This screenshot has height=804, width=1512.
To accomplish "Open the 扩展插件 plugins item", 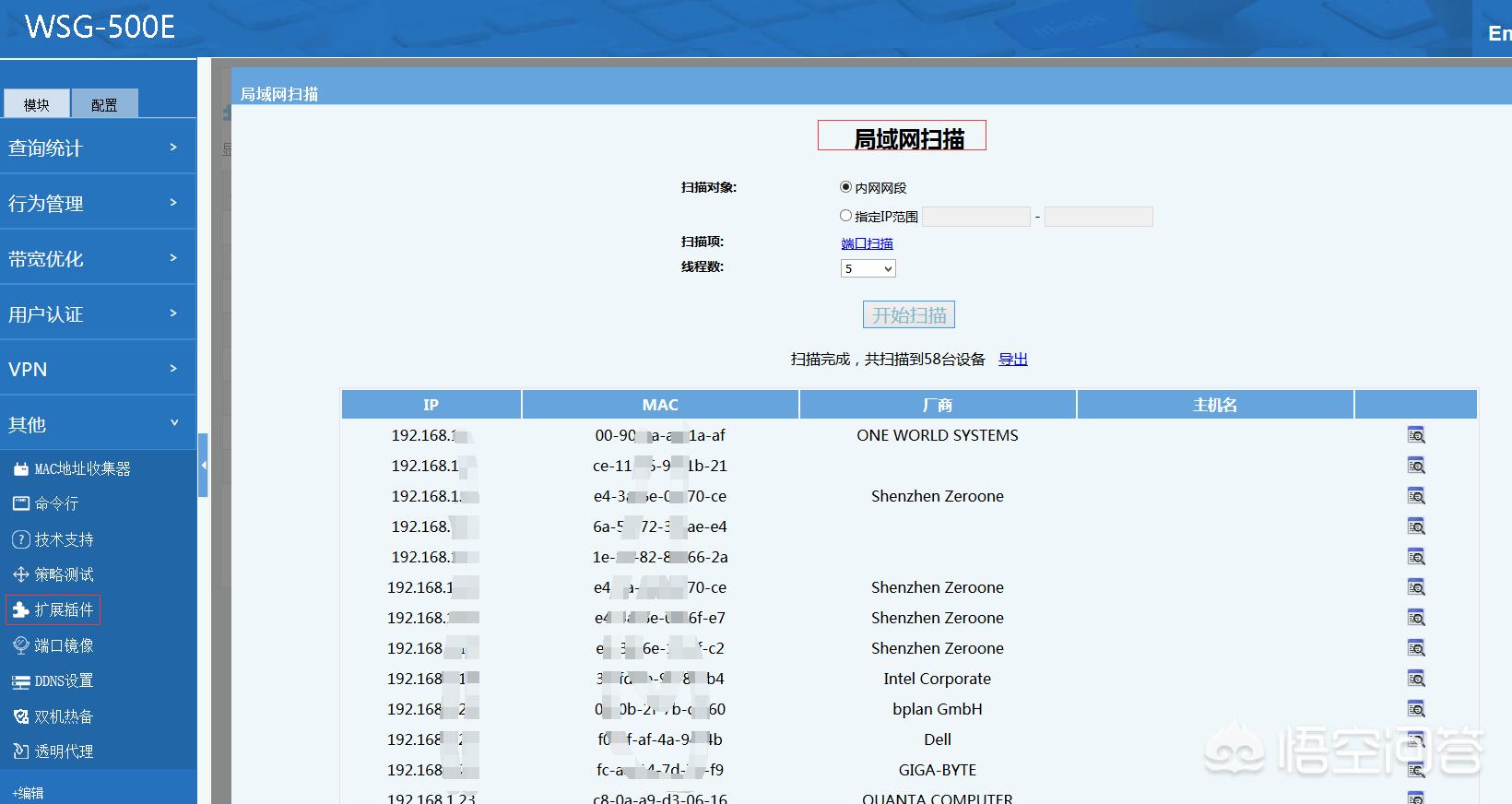I will pos(53,609).
